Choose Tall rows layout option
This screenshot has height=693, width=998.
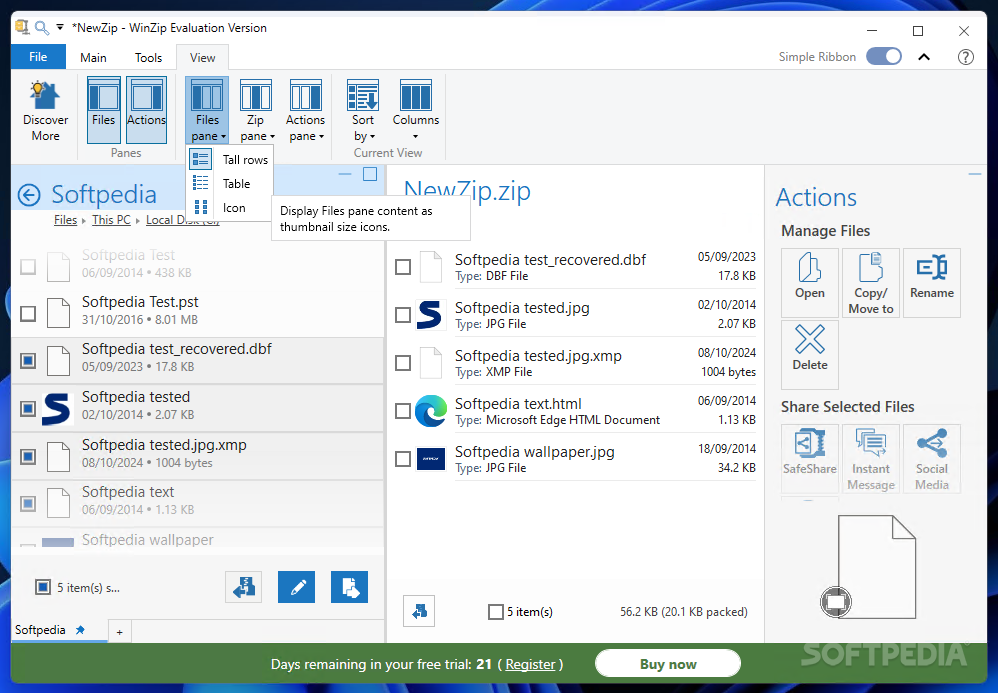(x=230, y=160)
